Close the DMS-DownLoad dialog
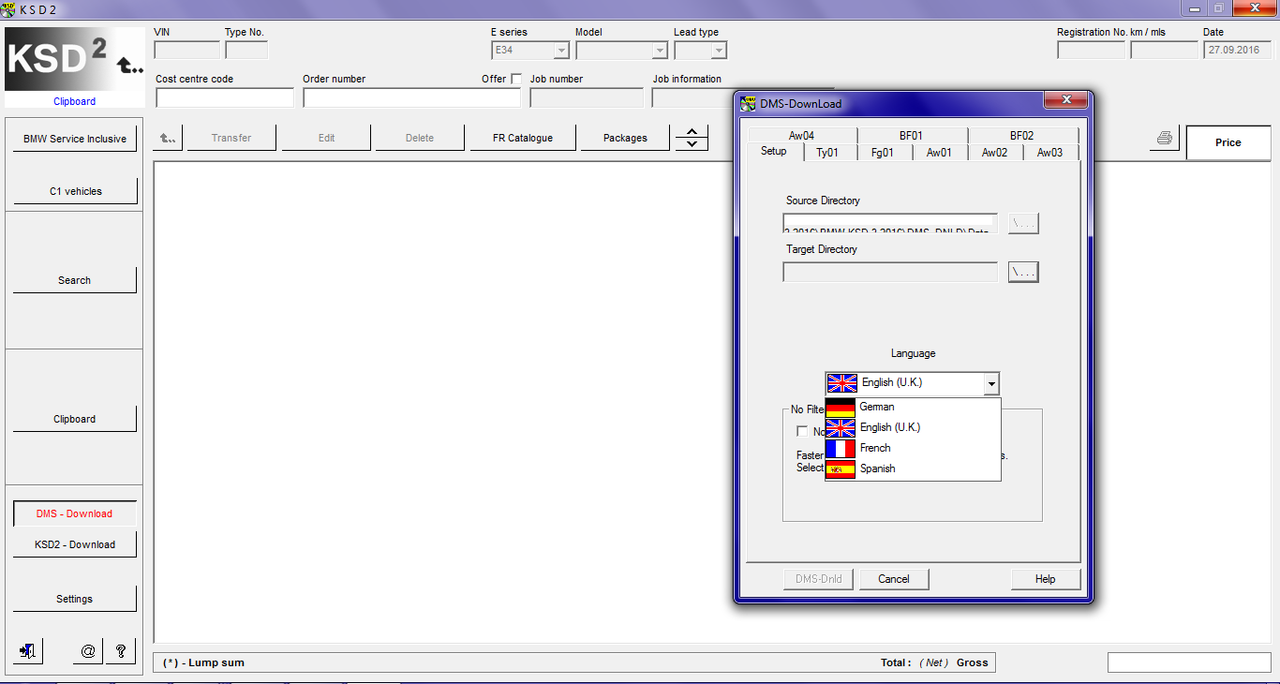Image resolution: width=1280 pixels, height=684 pixels. pyautogui.click(x=1066, y=101)
